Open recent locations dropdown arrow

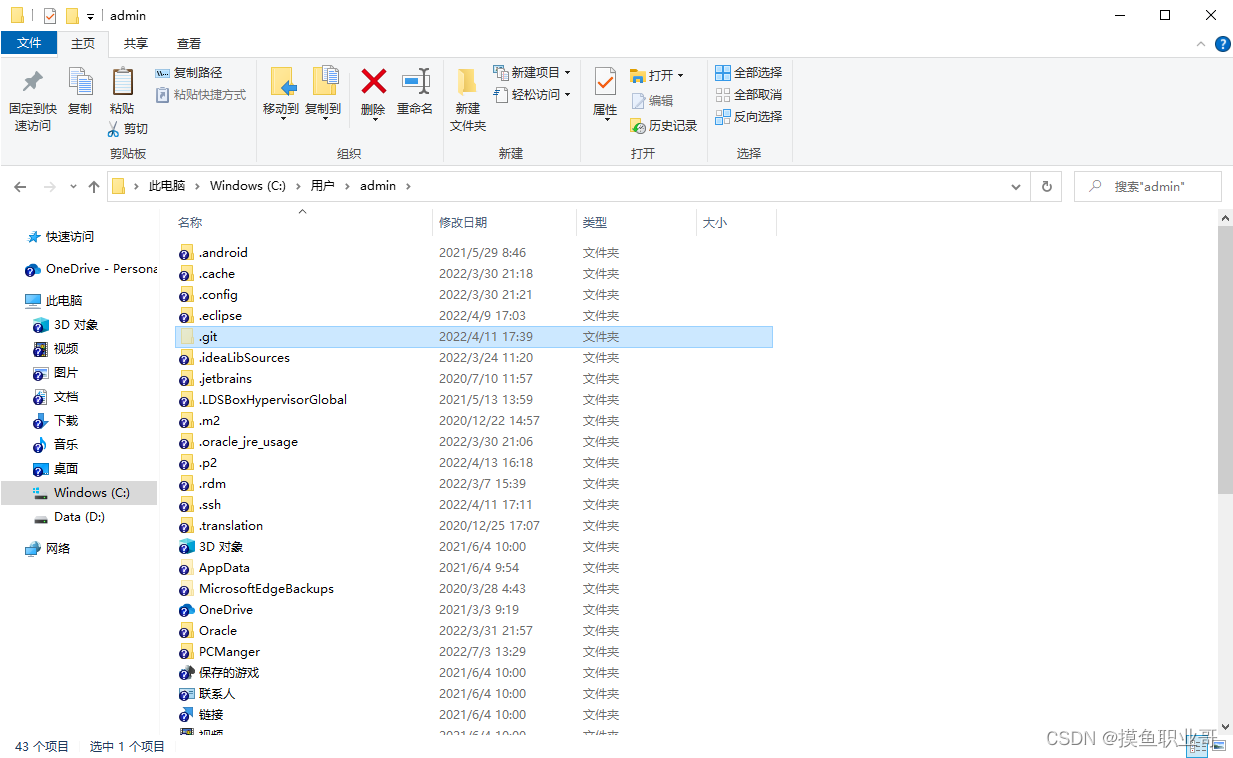pyautogui.click(x=73, y=187)
